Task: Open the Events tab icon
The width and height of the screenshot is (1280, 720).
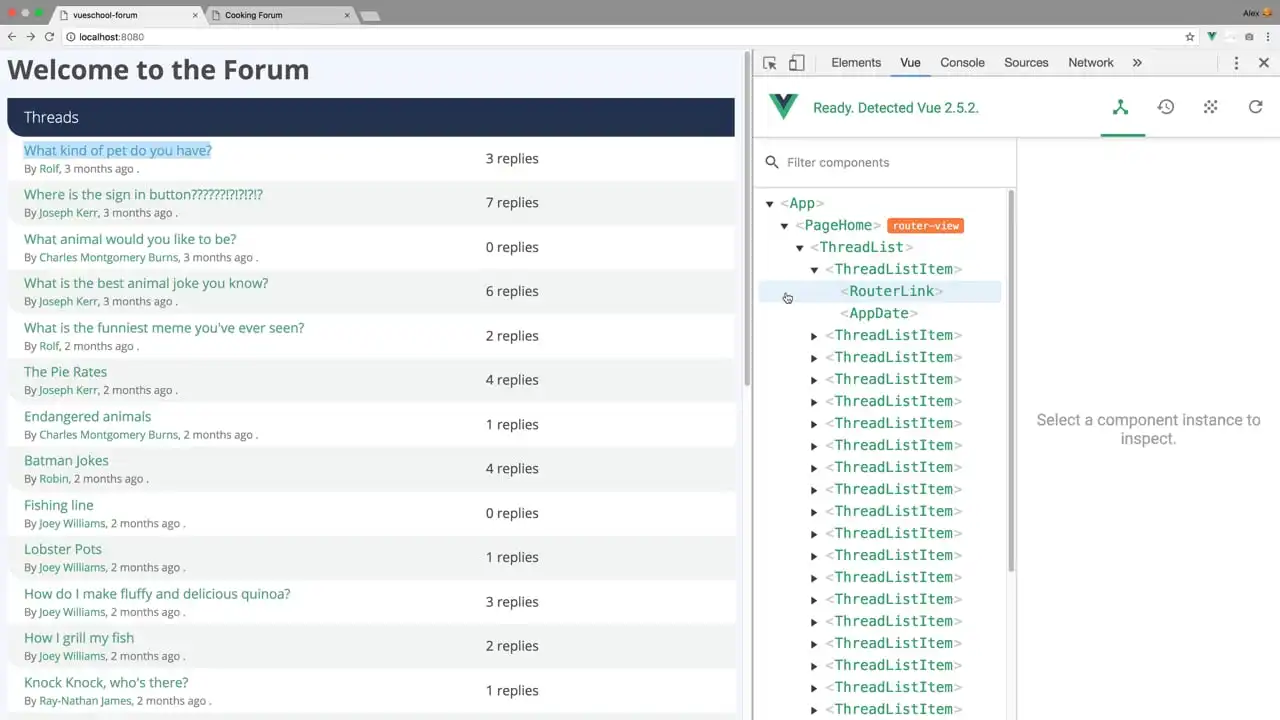Action: click(x=1211, y=107)
